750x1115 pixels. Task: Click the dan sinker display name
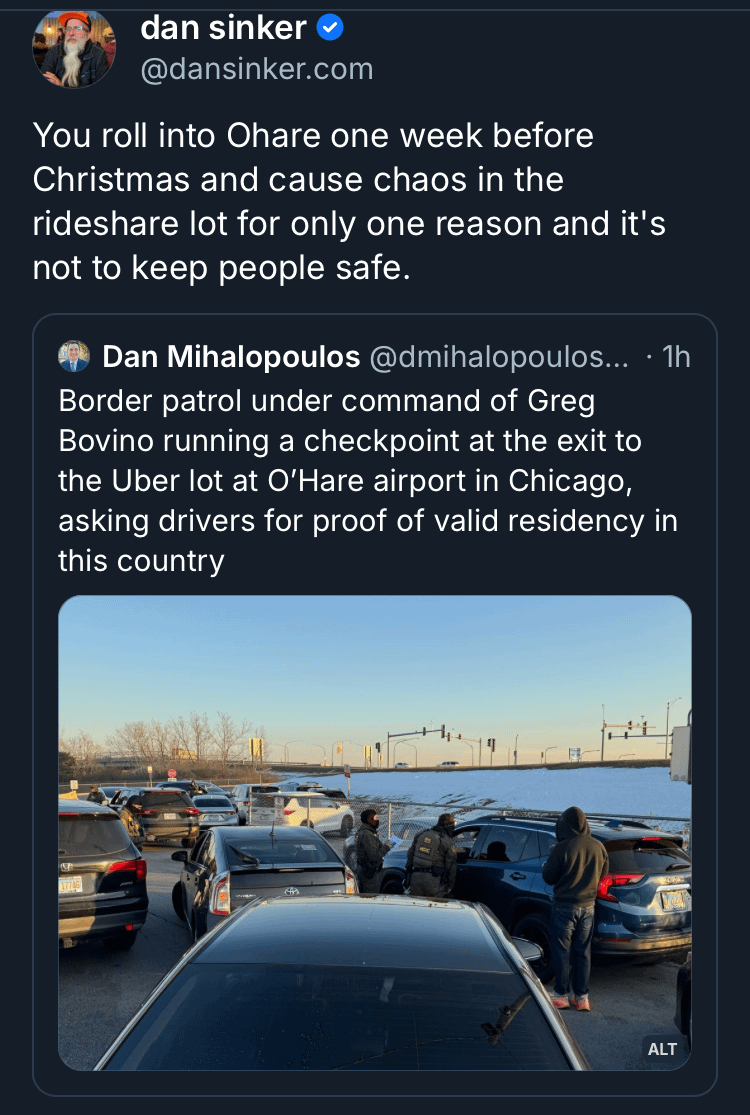[x=223, y=28]
